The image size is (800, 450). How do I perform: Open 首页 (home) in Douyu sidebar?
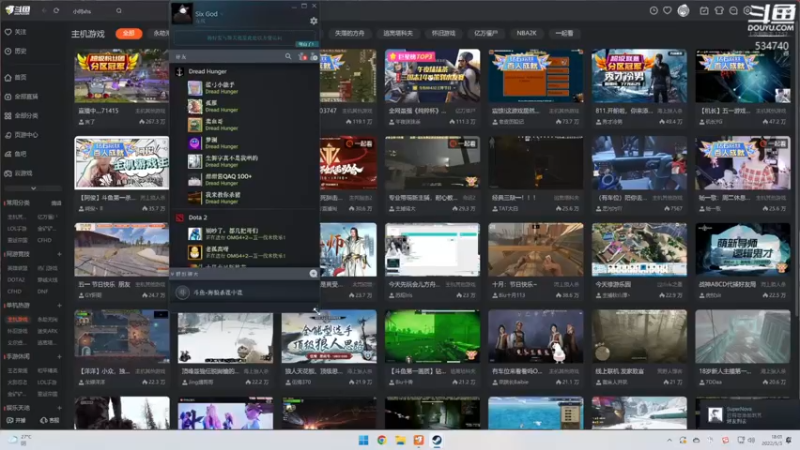(x=15, y=78)
